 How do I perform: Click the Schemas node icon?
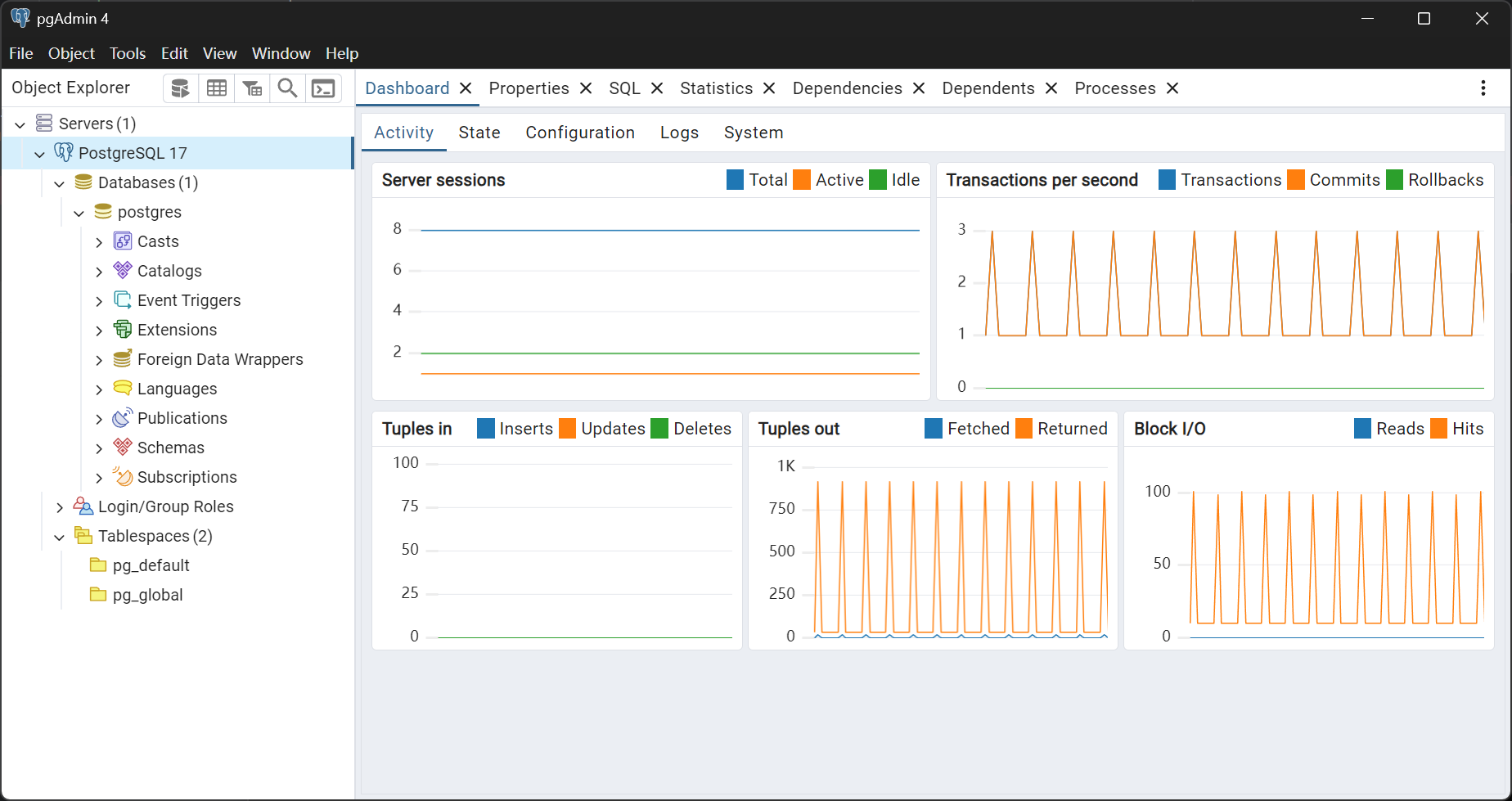[x=123, y=448]
